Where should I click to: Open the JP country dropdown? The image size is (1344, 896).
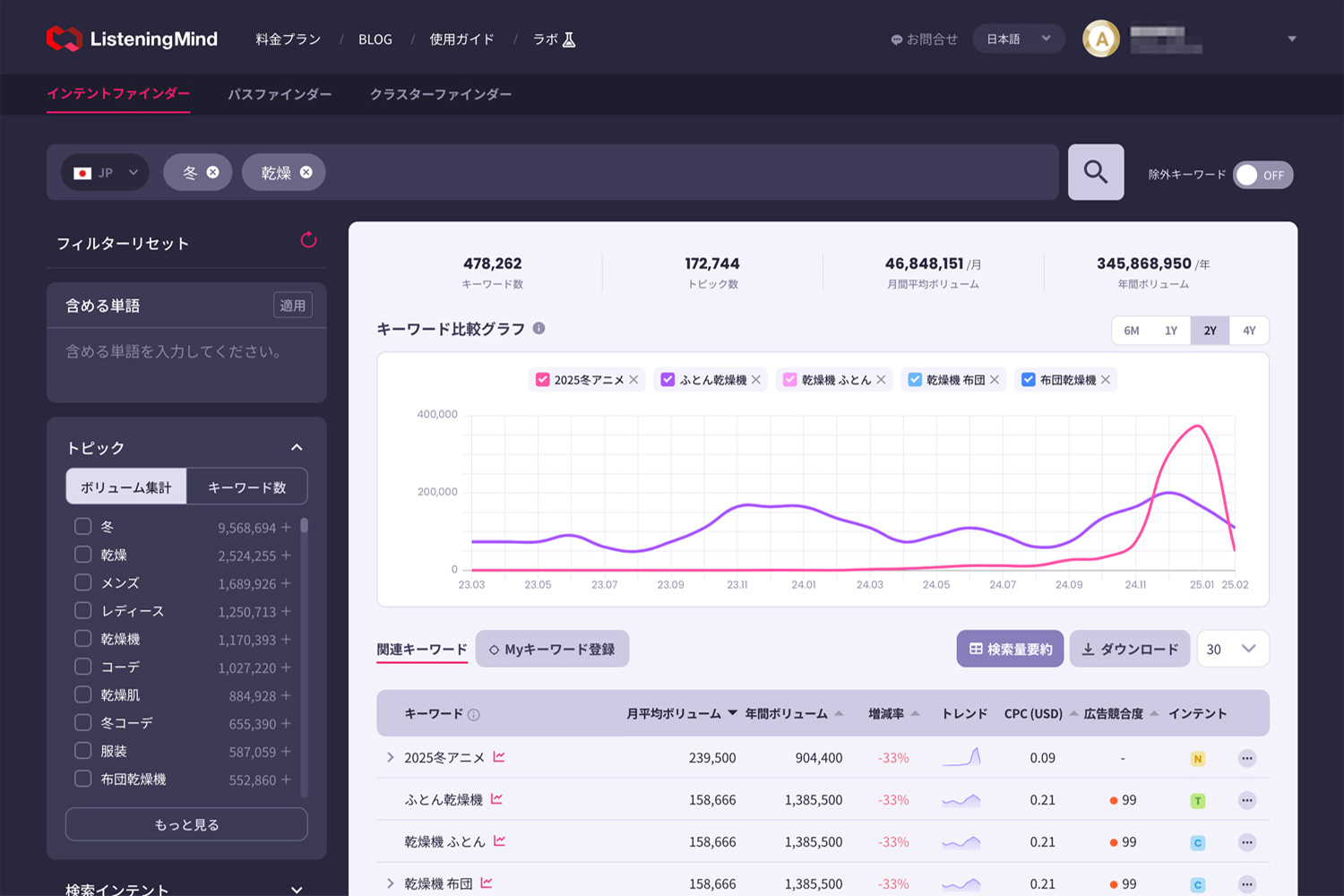tap(107, 173)
